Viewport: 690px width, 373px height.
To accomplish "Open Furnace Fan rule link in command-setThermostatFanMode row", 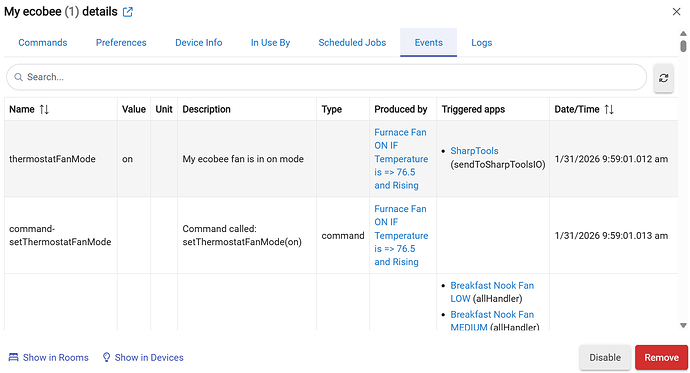I will tap(401, 235).
